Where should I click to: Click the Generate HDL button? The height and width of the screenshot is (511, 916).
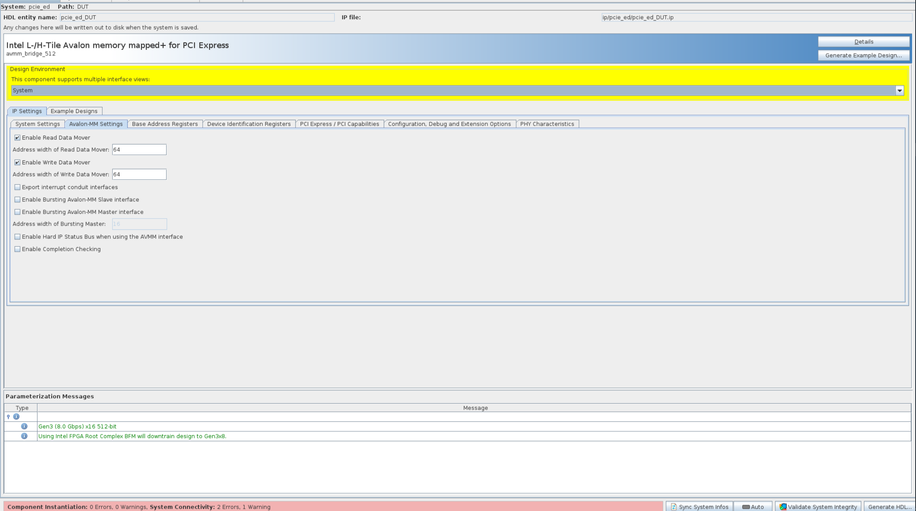[x=889, y=506]
